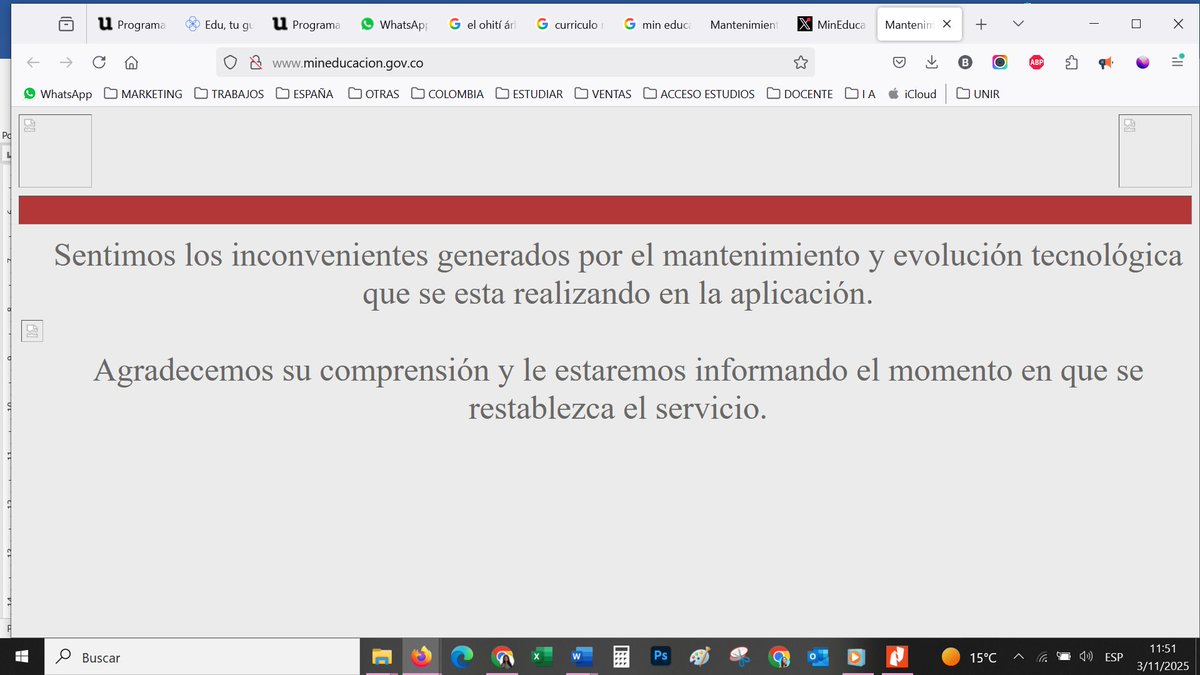Open File Explorer from the taskbar
Screen dimensions: 1200x675
(x=381, y=657)
